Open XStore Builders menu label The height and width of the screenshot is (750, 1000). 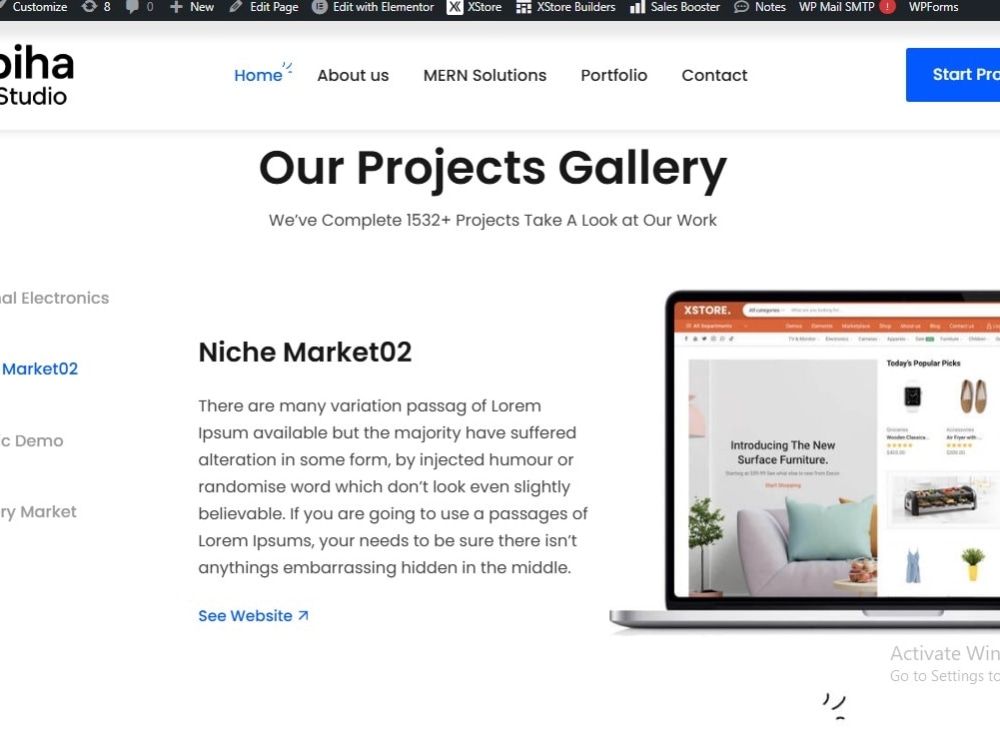576,7
